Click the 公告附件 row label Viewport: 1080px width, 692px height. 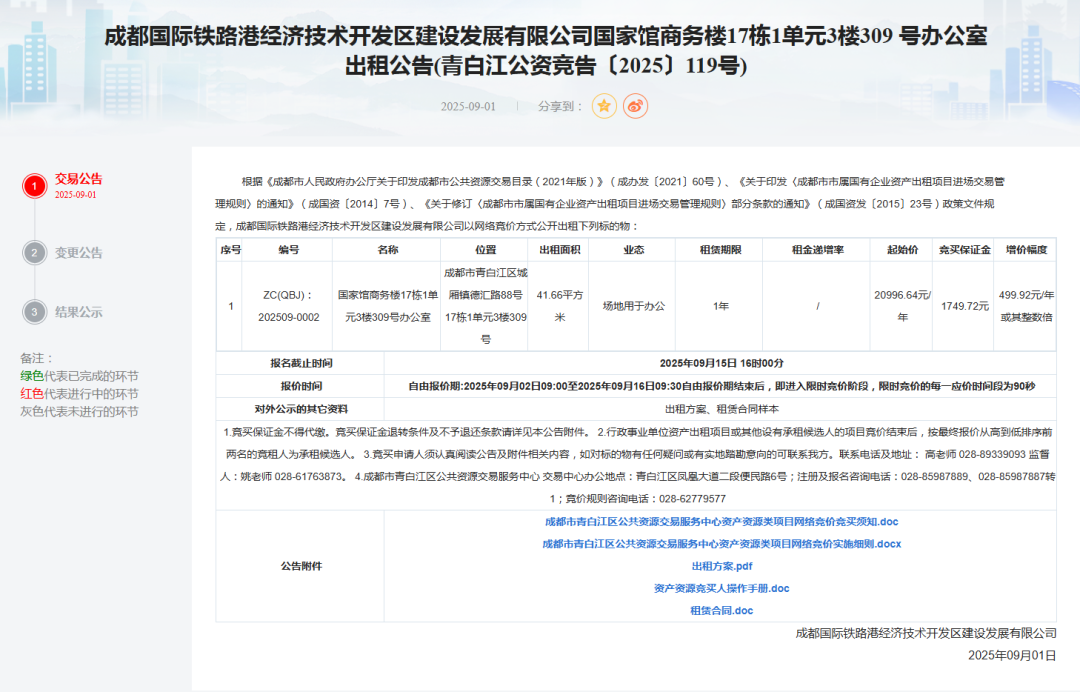pos(302,566)
